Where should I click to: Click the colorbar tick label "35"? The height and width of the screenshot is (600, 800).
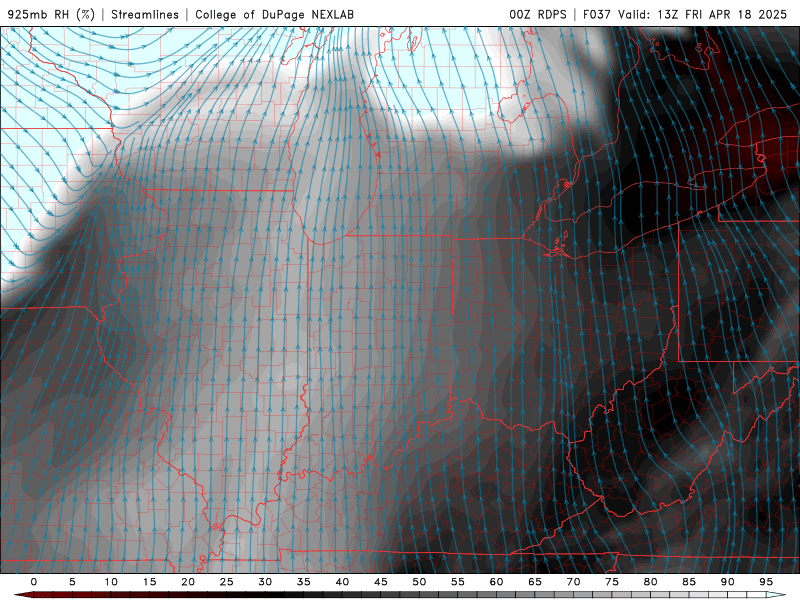(304, 582)
